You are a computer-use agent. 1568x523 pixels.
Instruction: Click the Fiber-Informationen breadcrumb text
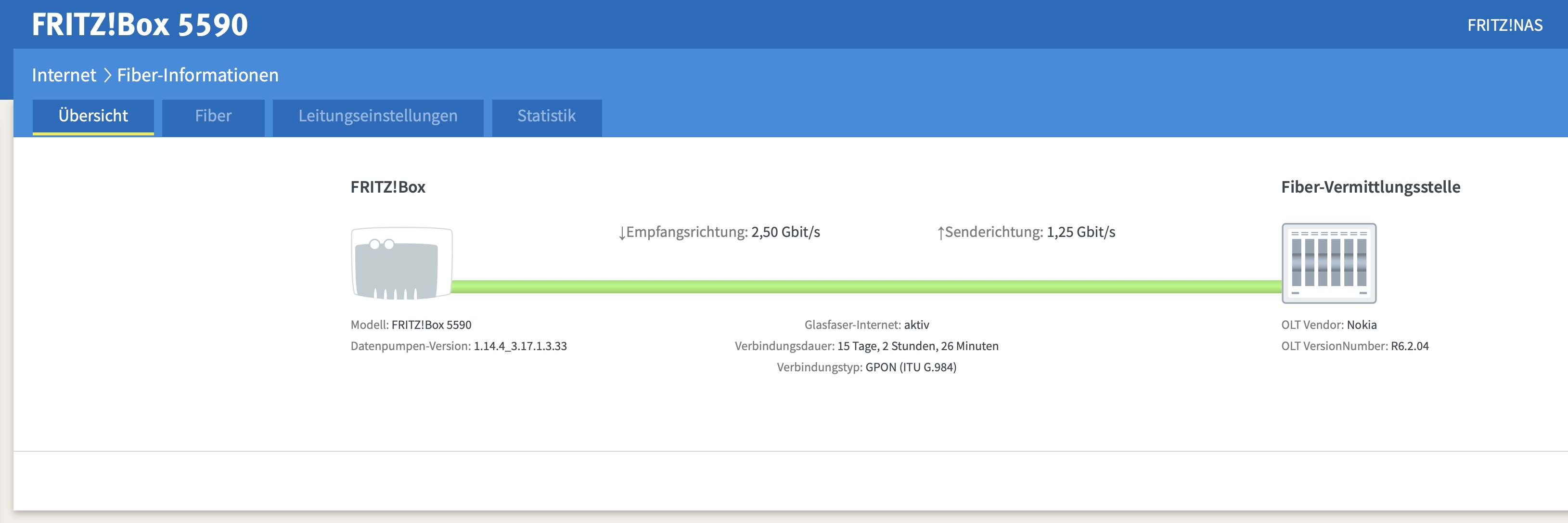[197, 76]
